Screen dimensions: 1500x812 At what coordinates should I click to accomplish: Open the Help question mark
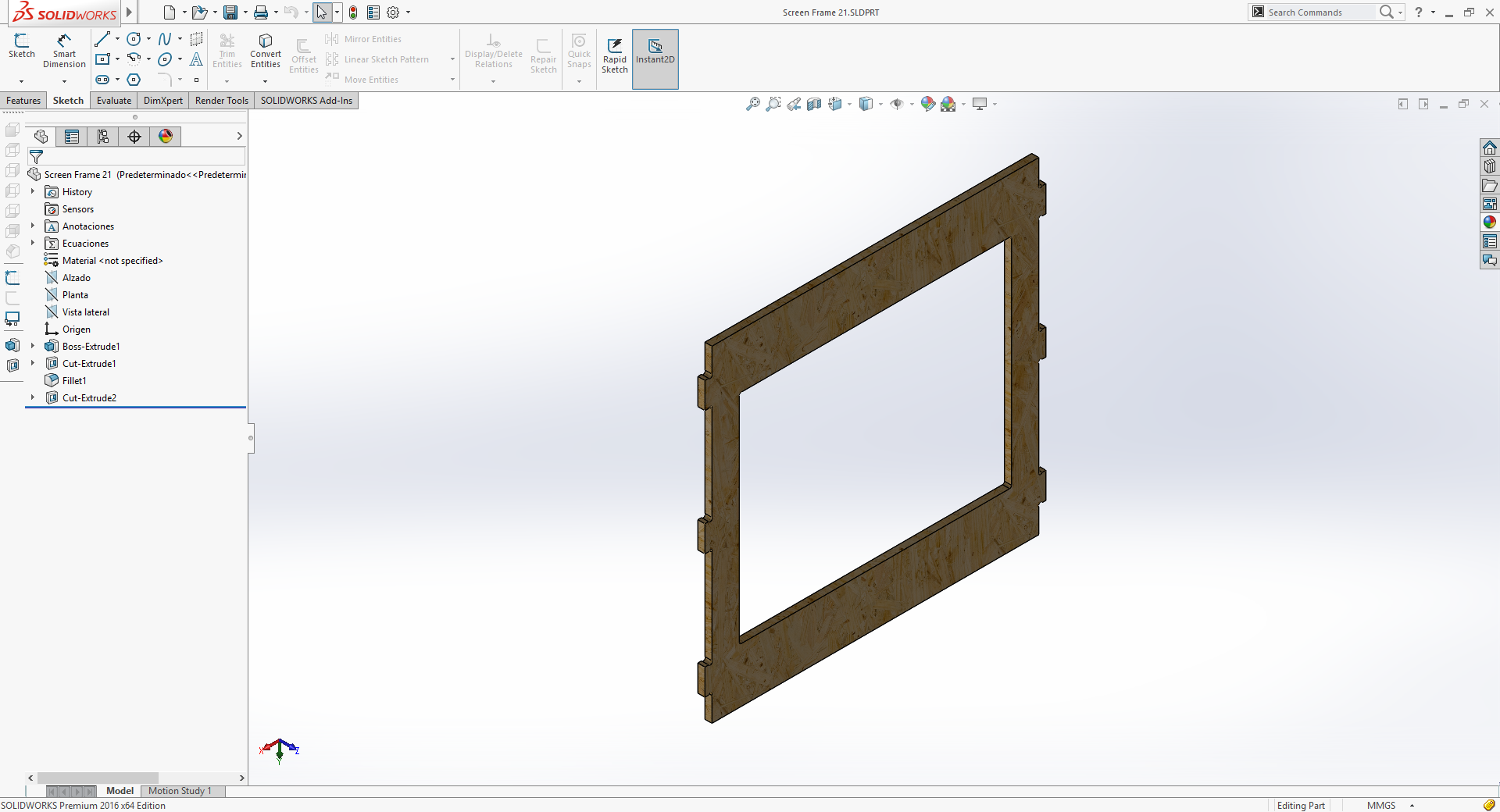[x=1419, y=12]
